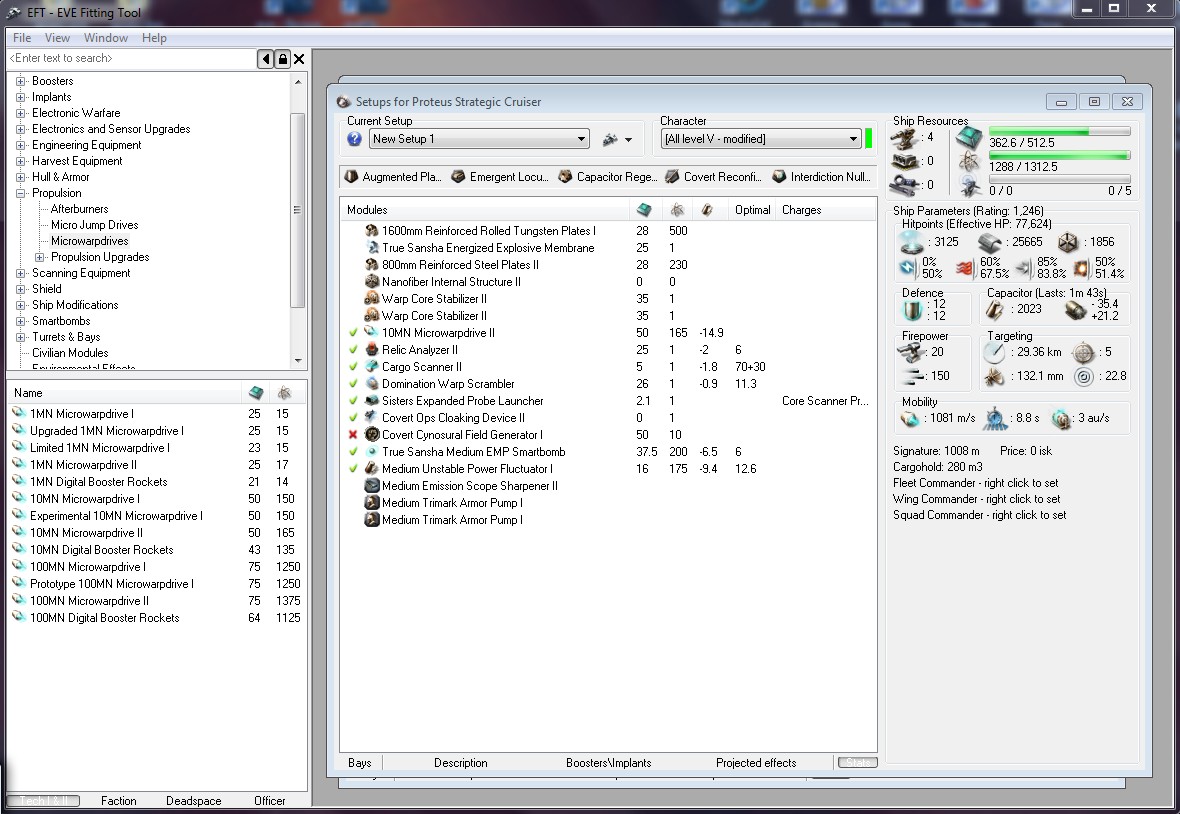Select Micro Jump Drives tree item
Image resolution: width=1180 pixels, height=814 pixels.
point(94,225)
